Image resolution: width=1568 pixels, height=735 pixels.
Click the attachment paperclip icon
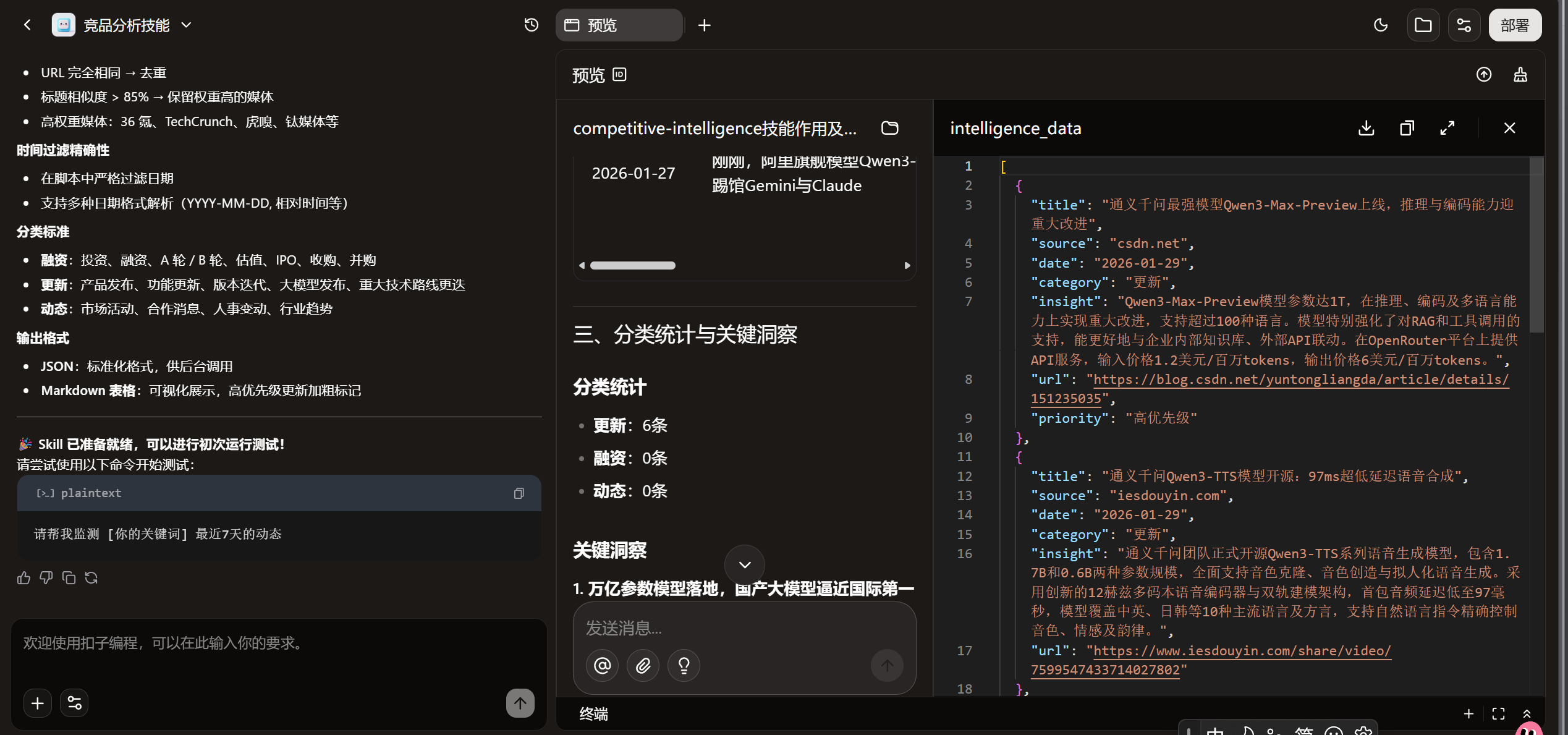643,665
